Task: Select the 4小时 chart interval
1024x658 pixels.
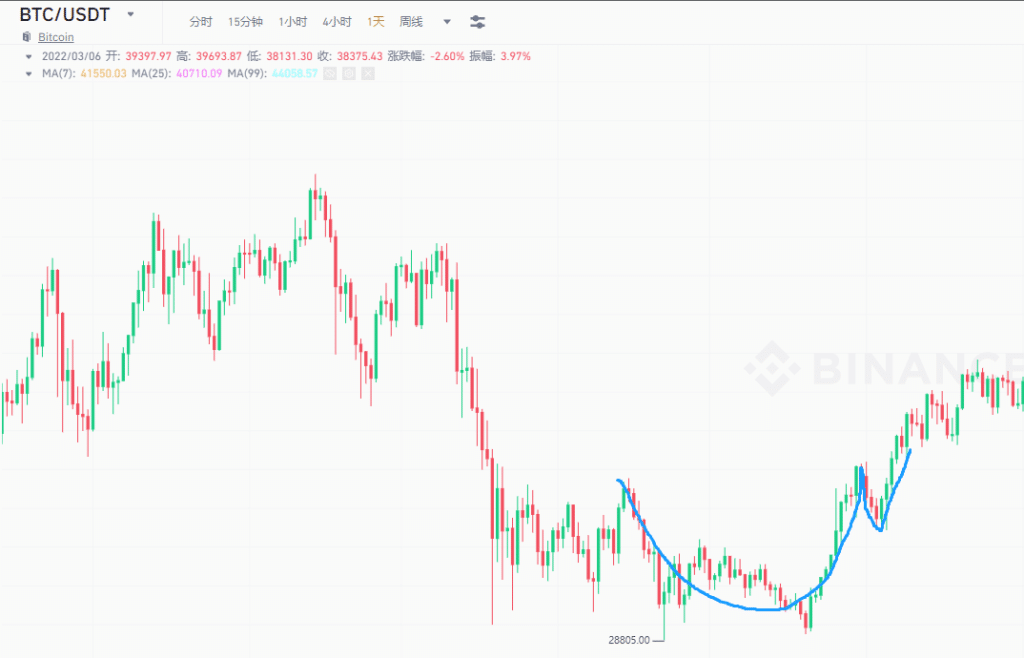Action: click(x=337, y=21)
